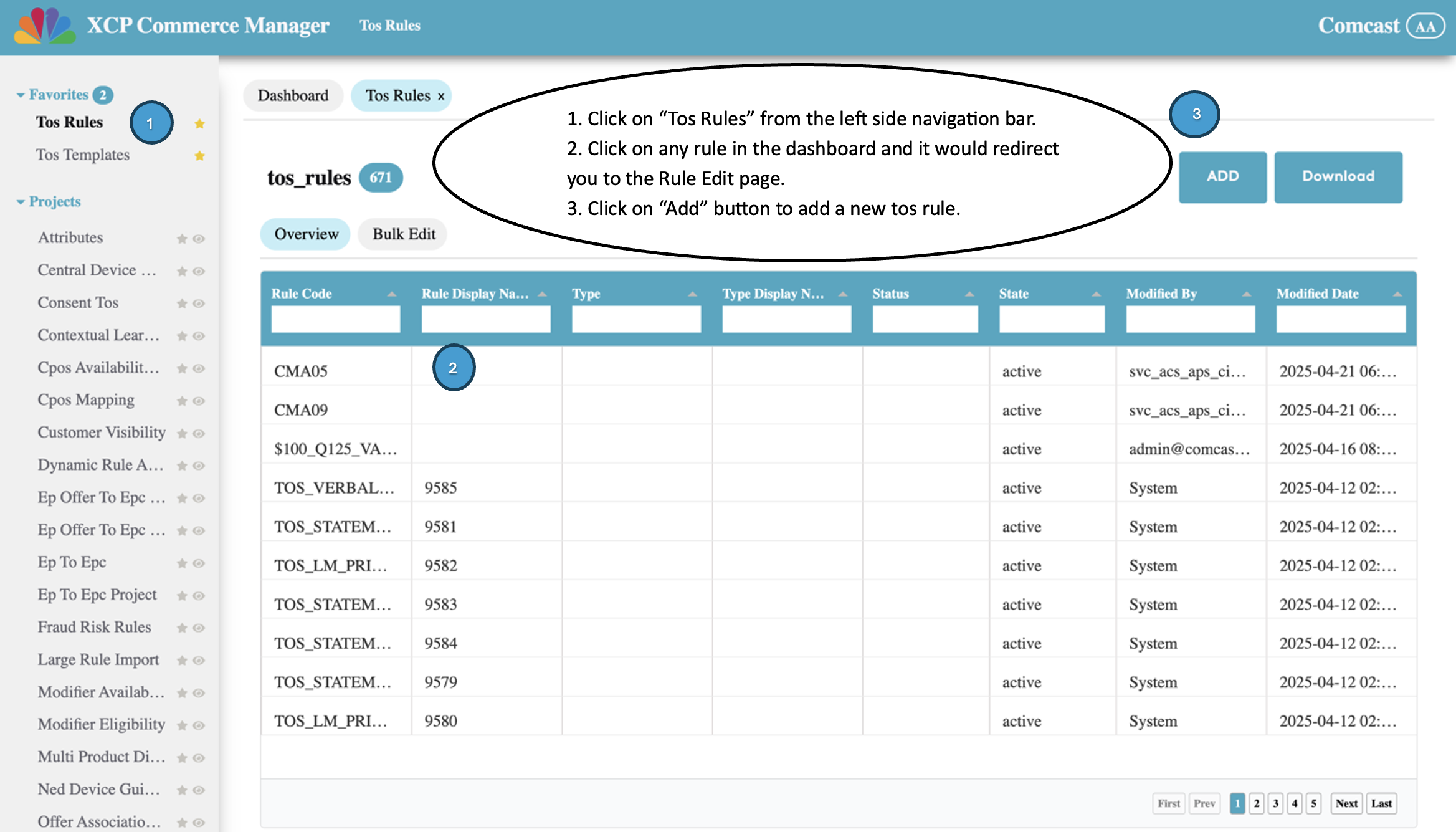1456x832 pixels.
Task: Sort by Type Display Name column arrow
Action: pos(843,294)
